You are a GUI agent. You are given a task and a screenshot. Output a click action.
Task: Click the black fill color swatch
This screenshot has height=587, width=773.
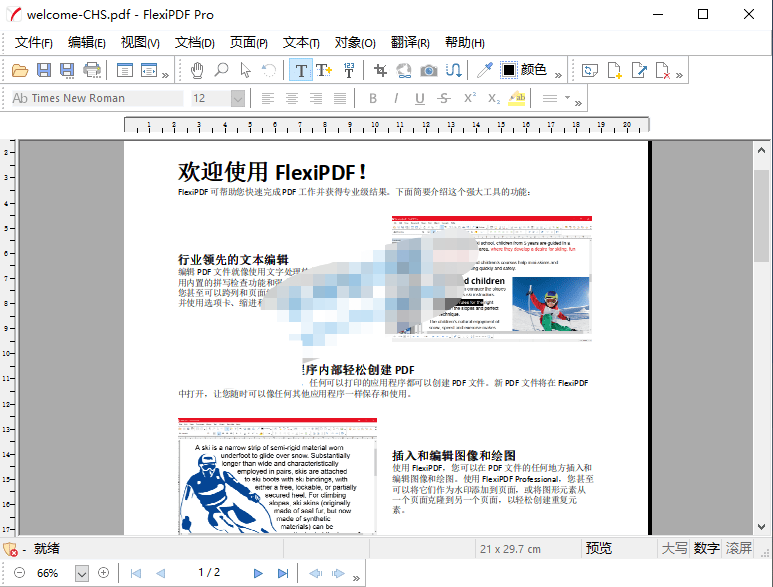click(508, 70)
